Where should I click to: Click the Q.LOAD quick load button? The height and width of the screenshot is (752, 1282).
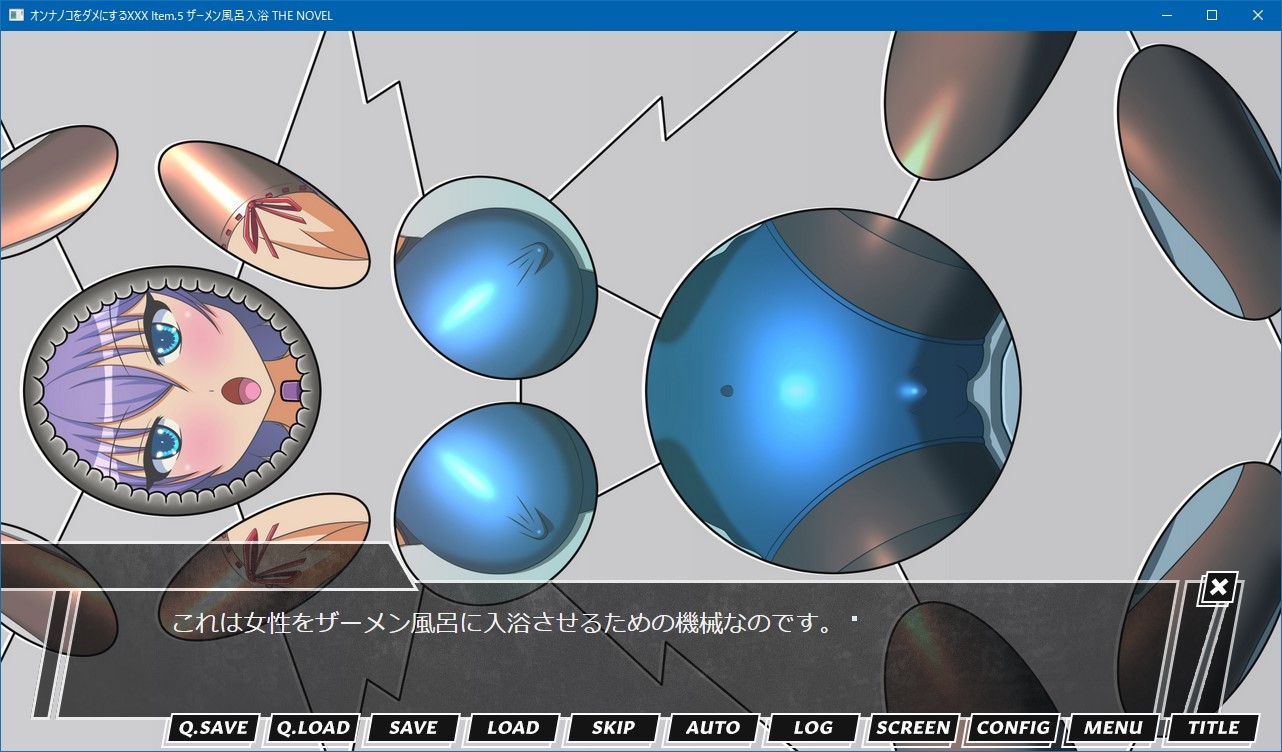[x=313, y=728]
